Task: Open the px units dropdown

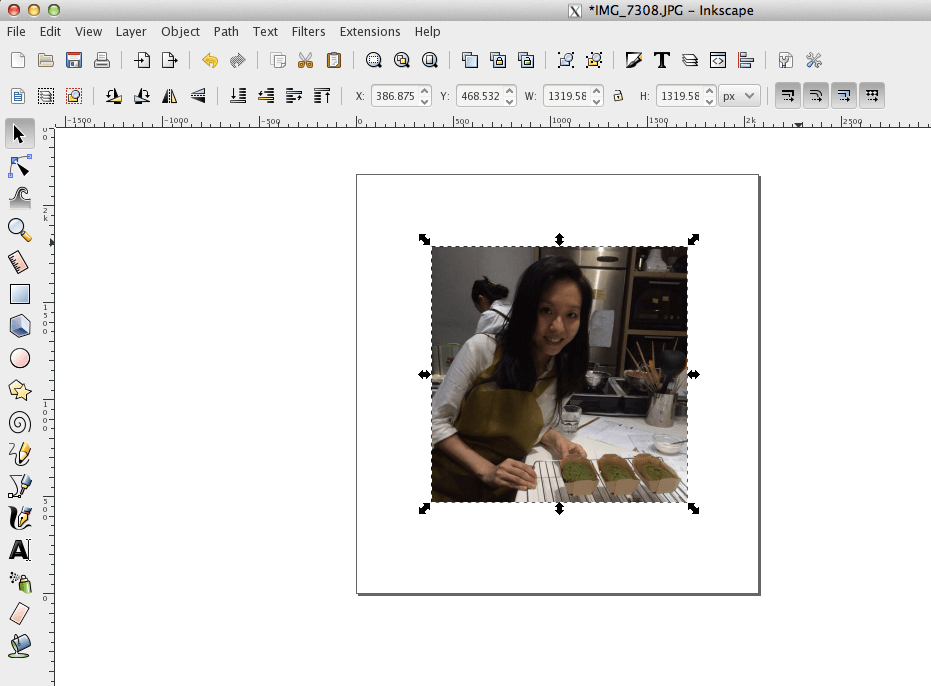Action: [x=739, y=96]
